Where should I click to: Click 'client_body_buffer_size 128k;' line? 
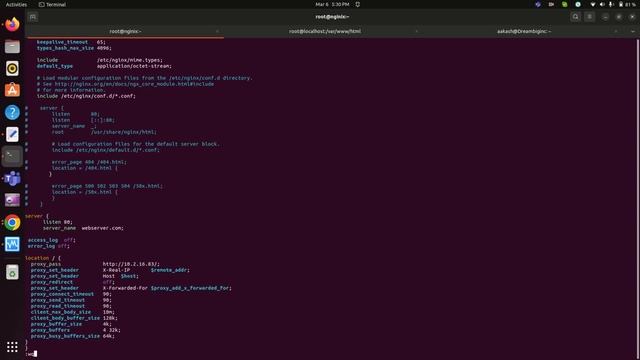74,318
